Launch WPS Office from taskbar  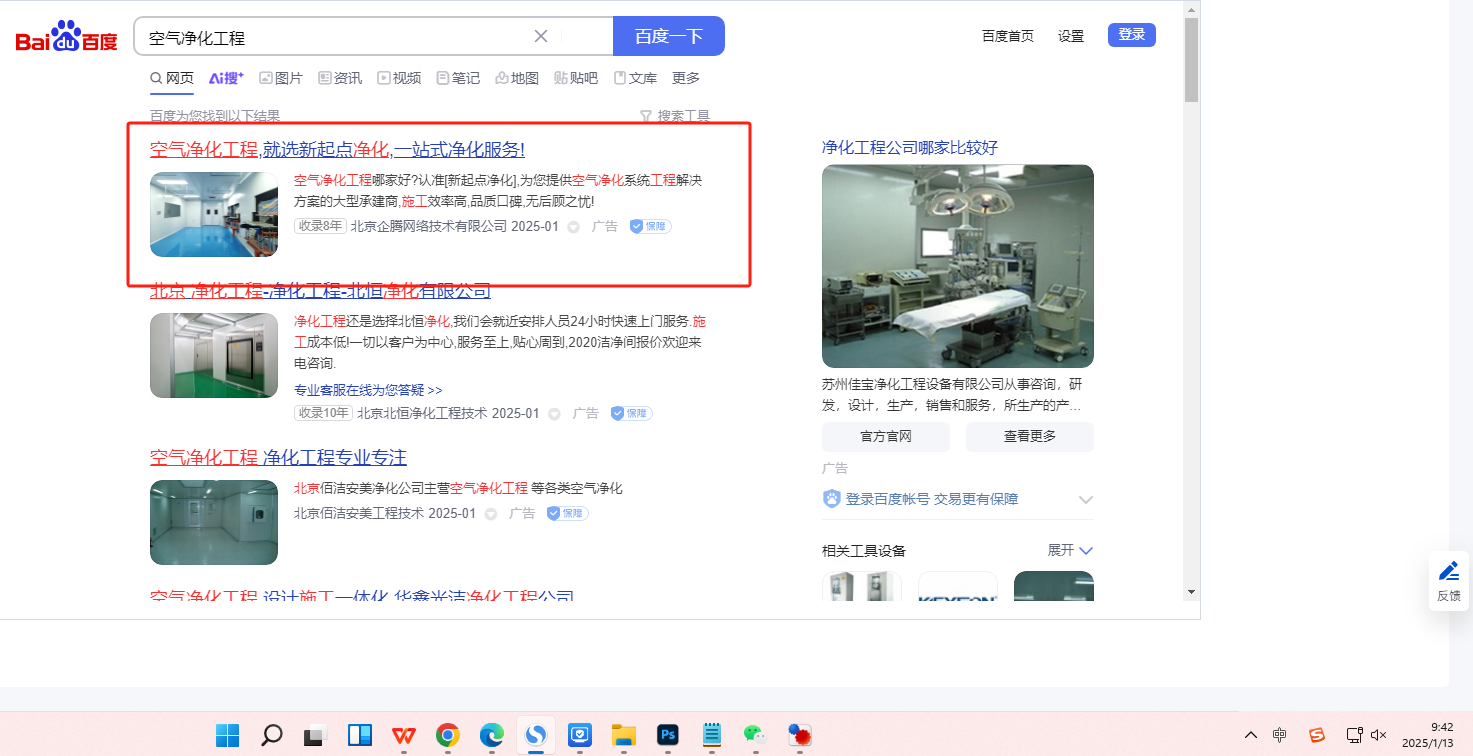(404, 735)
